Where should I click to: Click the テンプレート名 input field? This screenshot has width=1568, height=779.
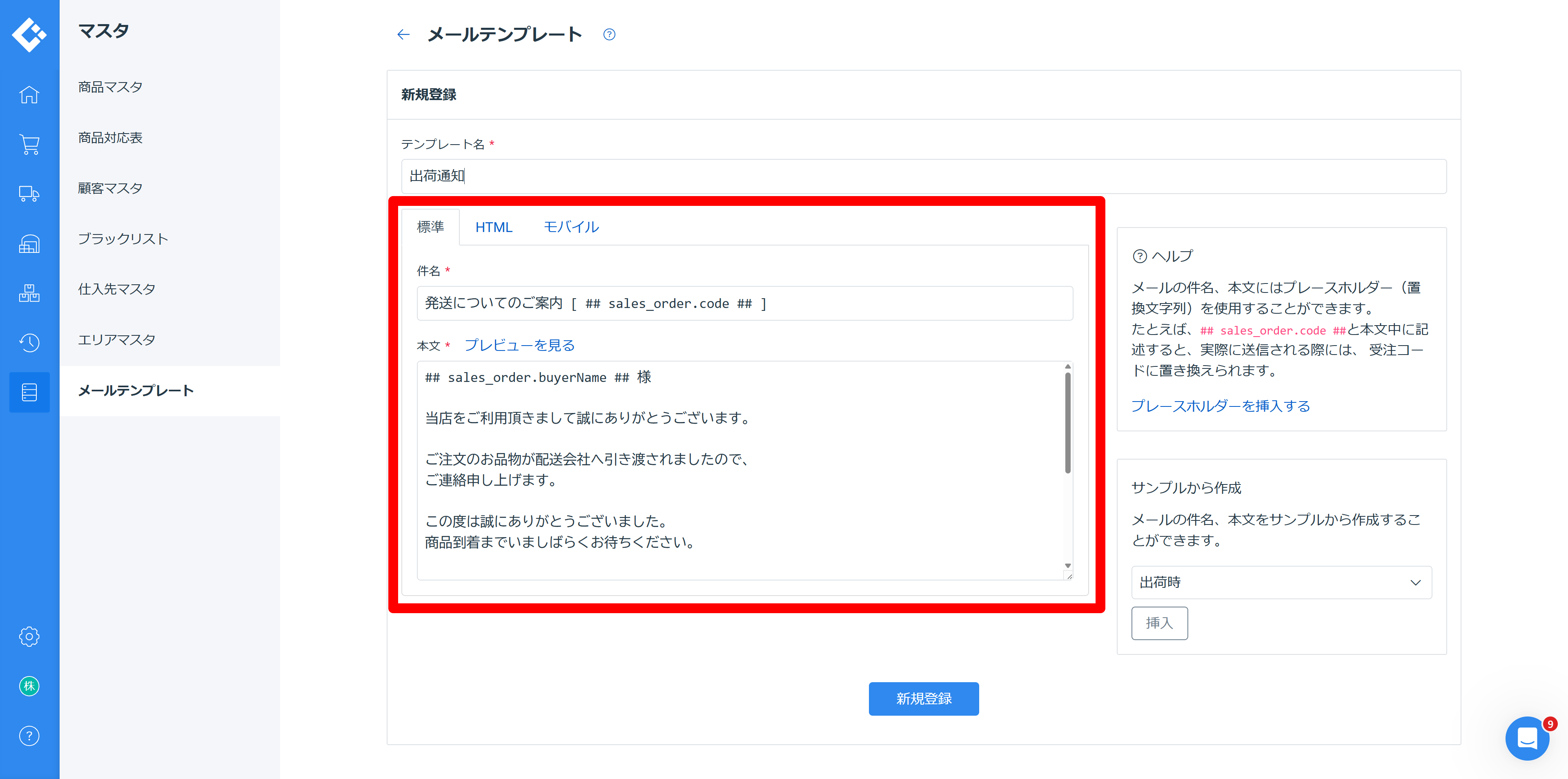[923, 176]
